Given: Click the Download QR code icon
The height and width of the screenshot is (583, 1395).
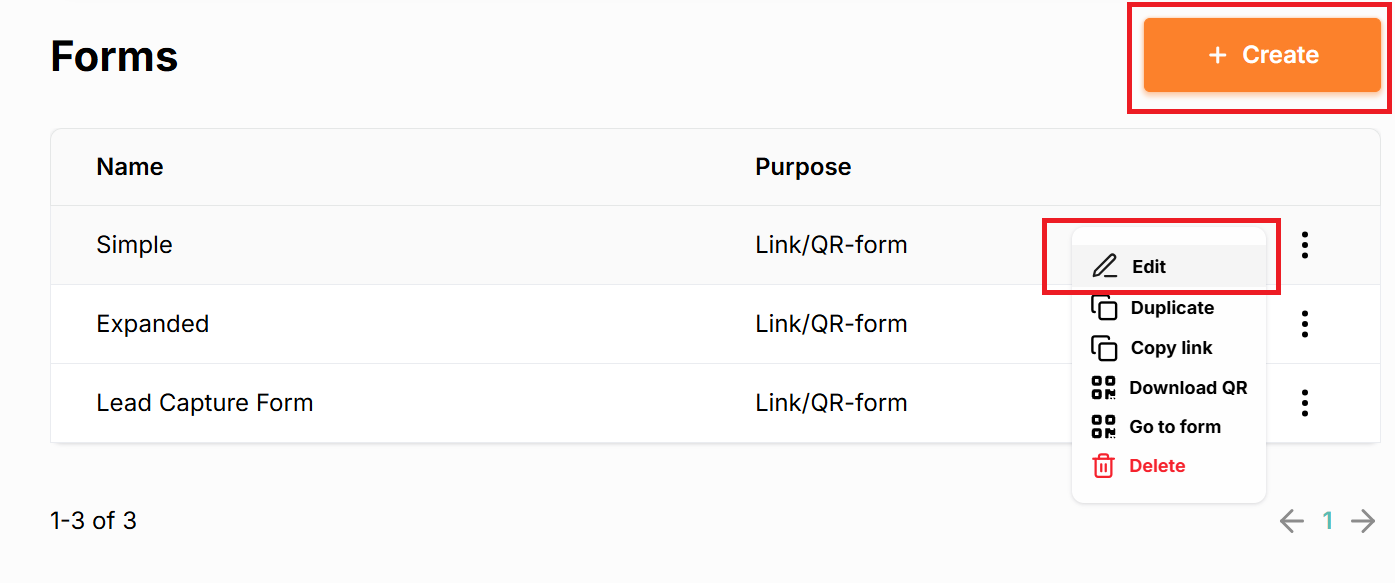Looking at the screenshot, I should click(1103, 388).
